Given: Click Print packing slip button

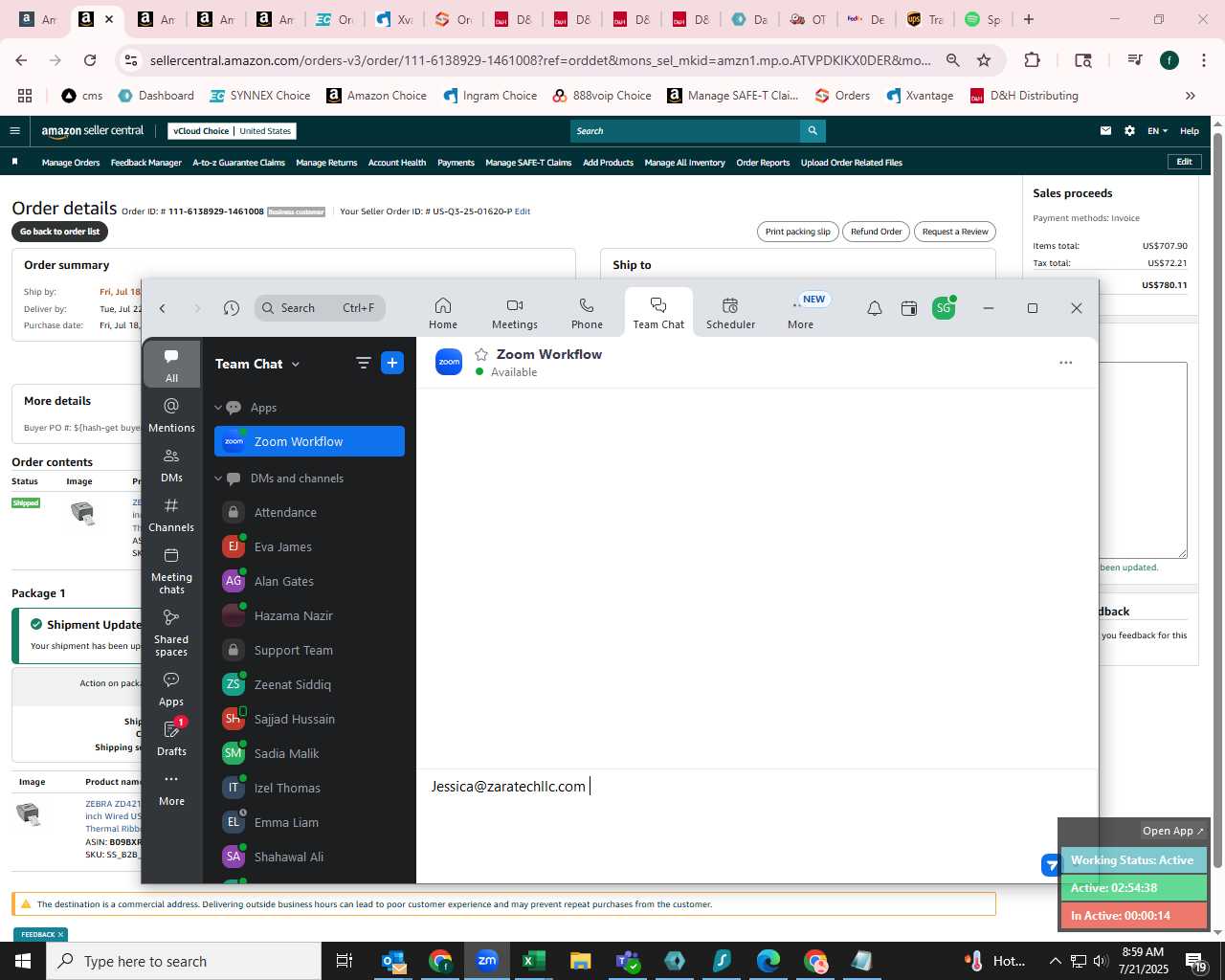Looking at the screenshot, I should [x=798, y=232].
